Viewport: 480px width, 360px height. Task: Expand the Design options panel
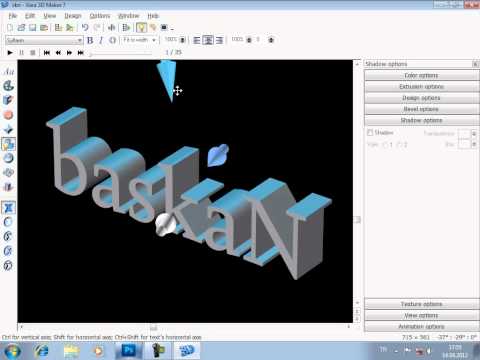coord(421,98)
